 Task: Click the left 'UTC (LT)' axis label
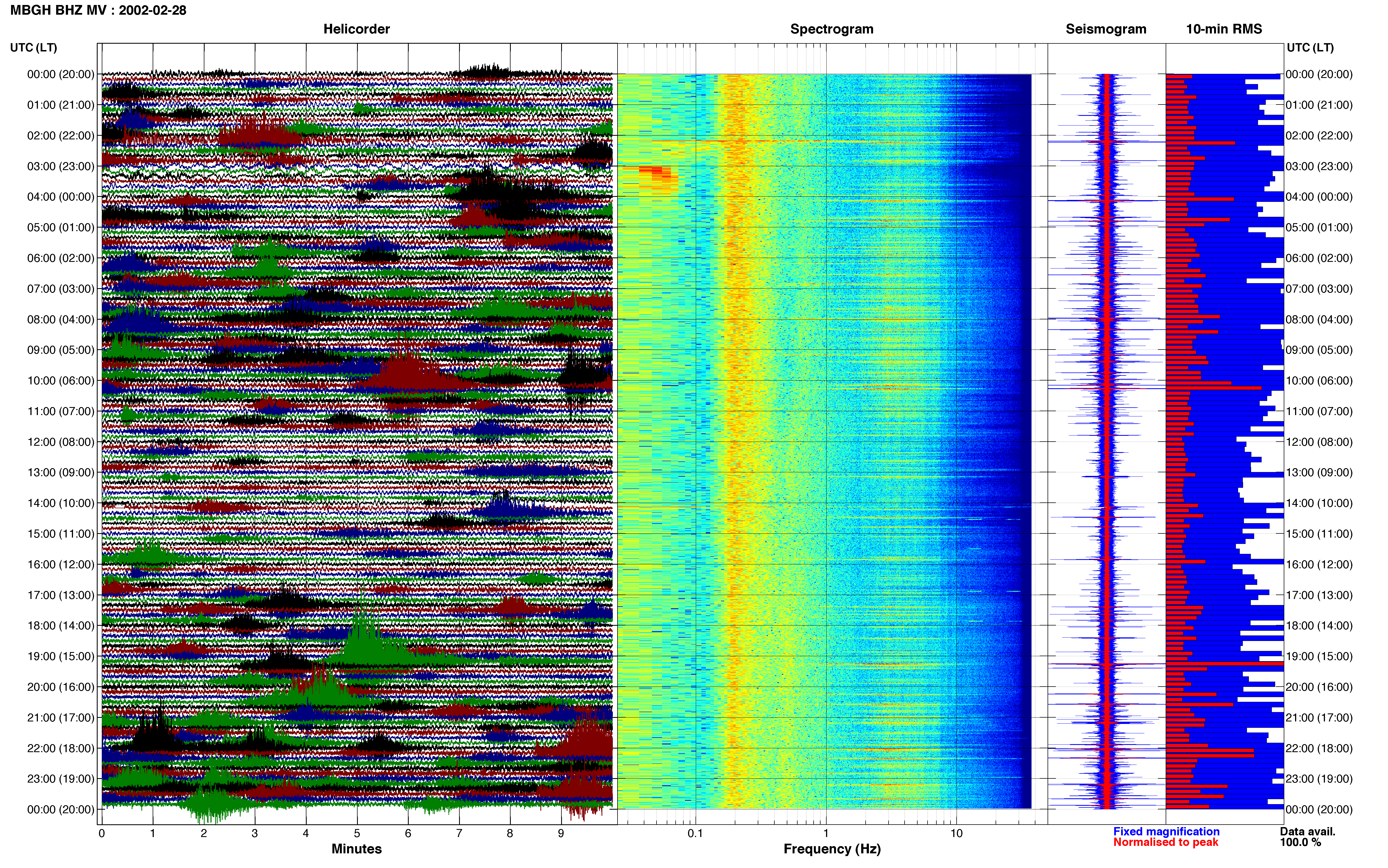pos(34,48)
